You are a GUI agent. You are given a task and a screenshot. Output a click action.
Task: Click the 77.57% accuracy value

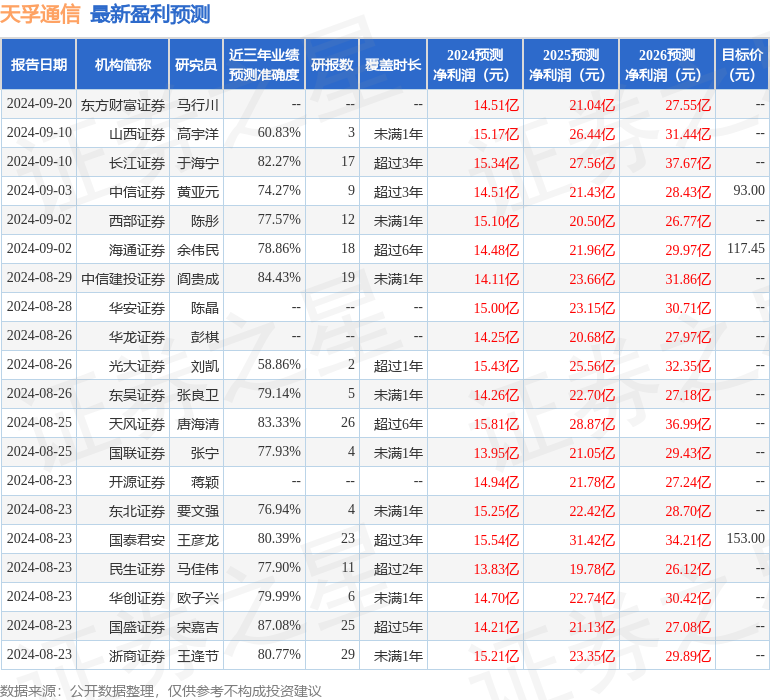[x=279, y=220]
